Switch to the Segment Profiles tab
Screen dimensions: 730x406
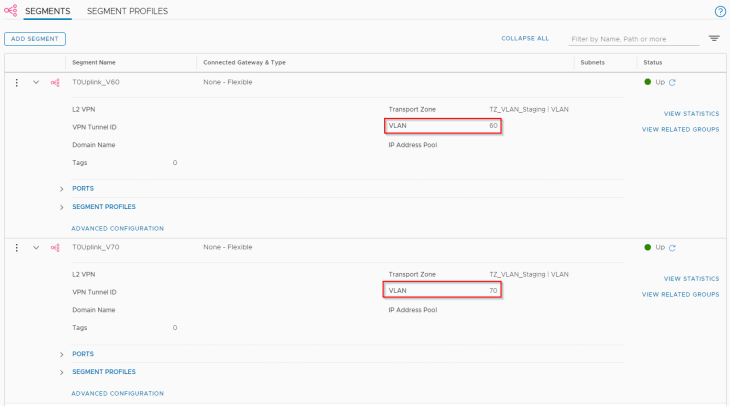pos(127,11)
